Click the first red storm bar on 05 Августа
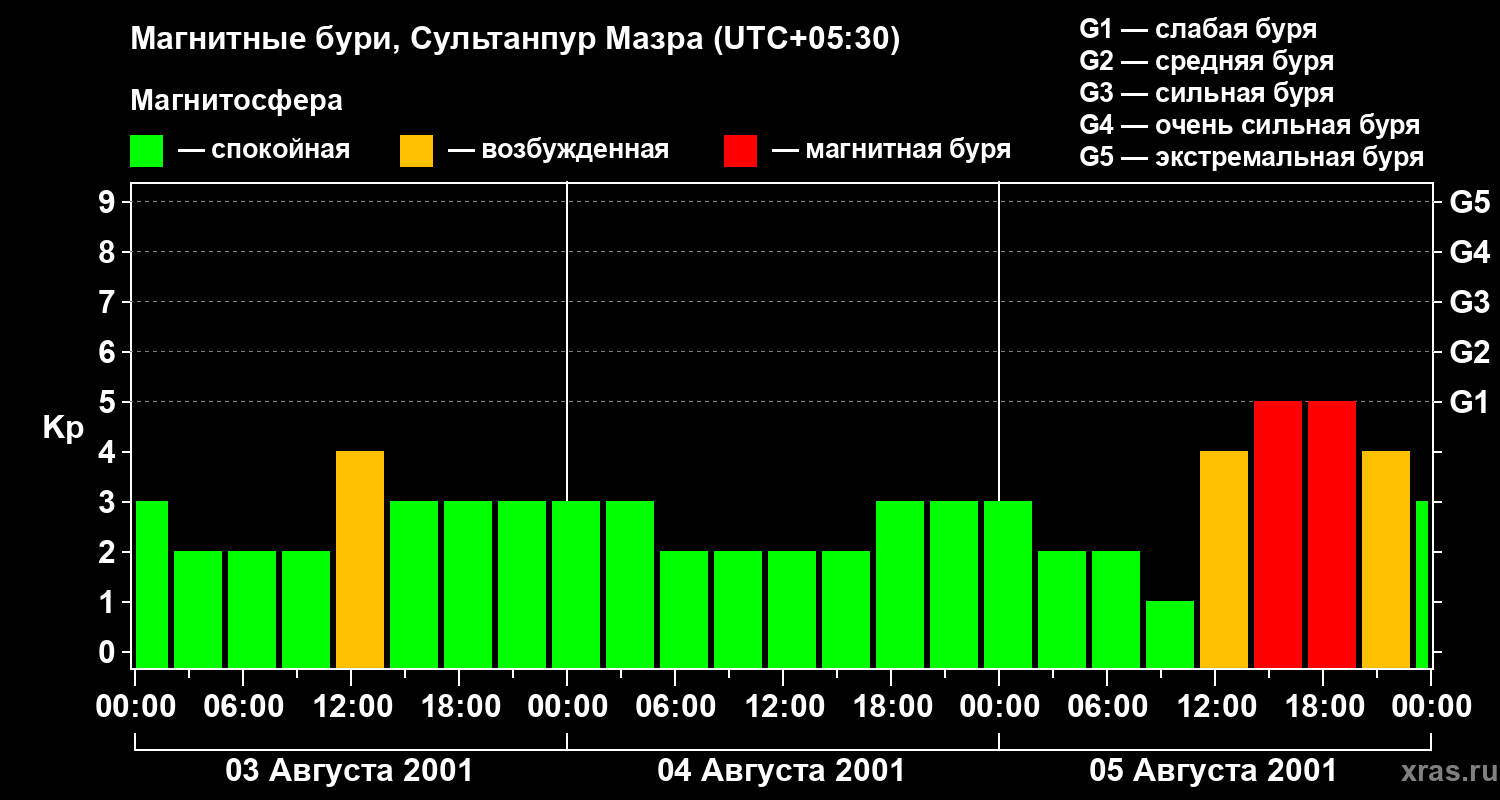 point(1278,534)
